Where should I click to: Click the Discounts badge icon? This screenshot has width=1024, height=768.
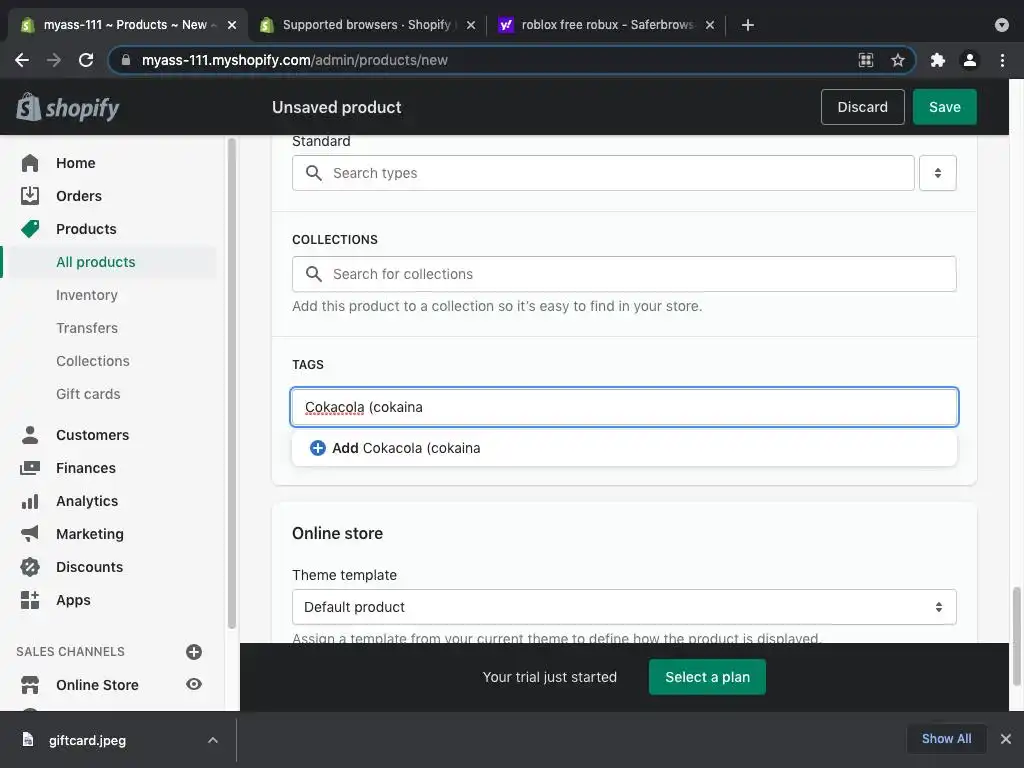[x=30, y=567]
